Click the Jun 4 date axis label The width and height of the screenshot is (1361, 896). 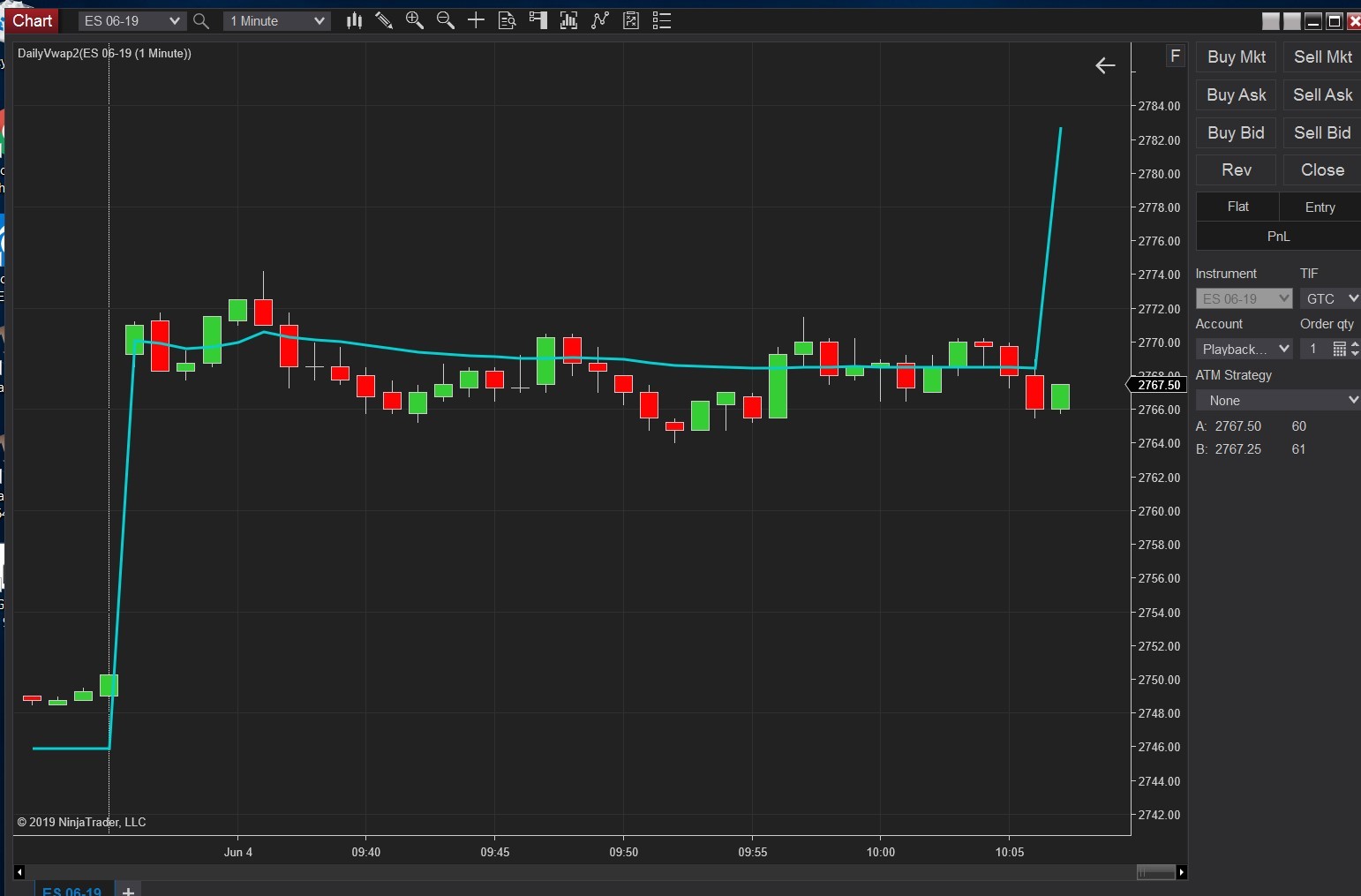click(x=238, y=852)
